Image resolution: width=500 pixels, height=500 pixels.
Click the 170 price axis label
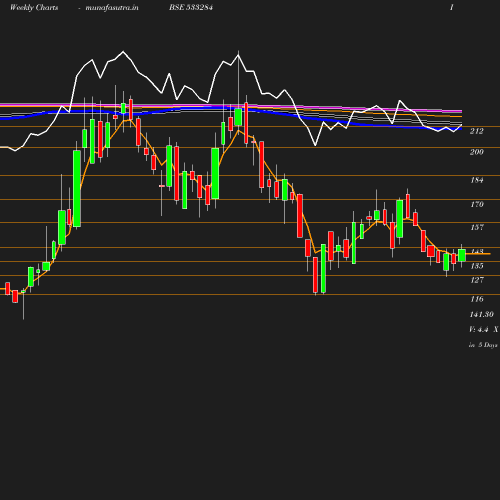[477, 204]
